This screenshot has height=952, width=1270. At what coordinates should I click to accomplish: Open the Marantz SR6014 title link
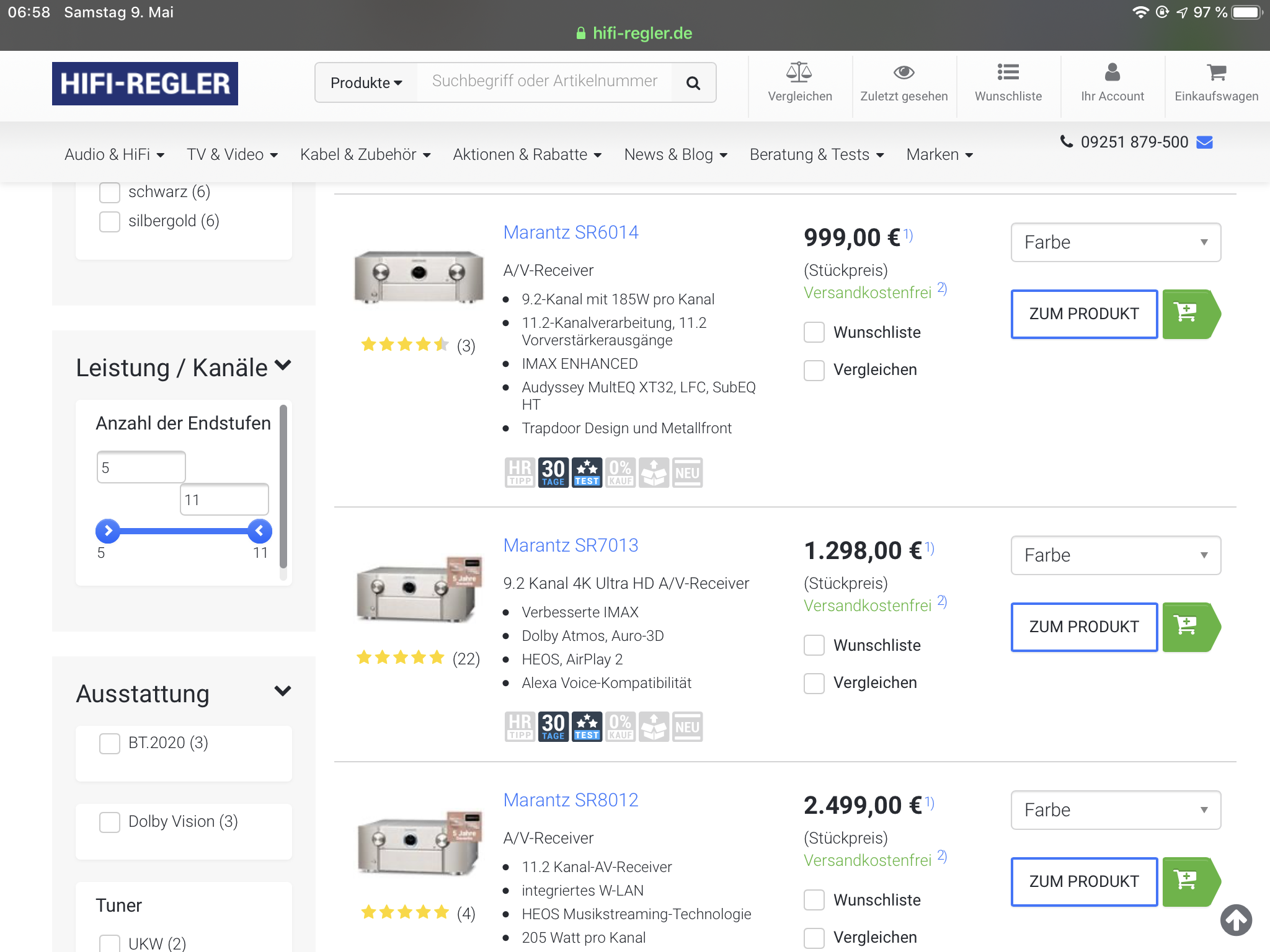[x=571, y=232]
